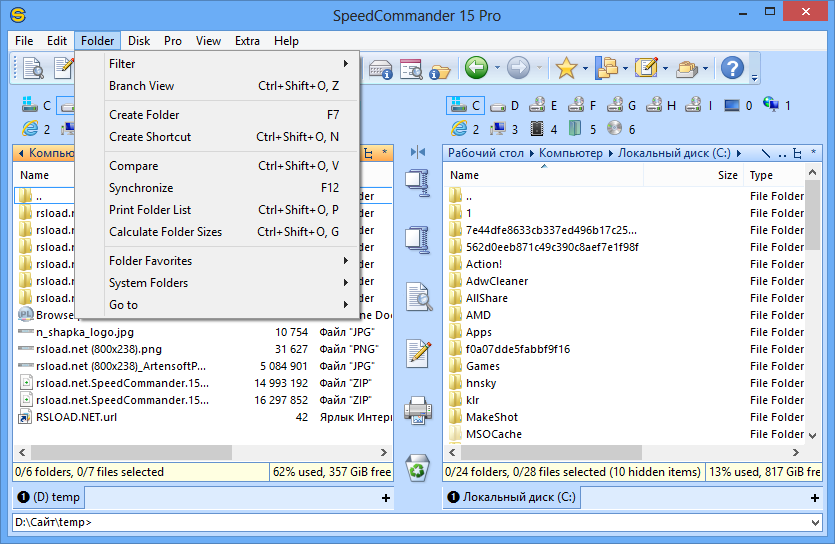
Task: Switch to Локальный диск (C:) tab
Action: pyautogui.click(x=512, y=497)
